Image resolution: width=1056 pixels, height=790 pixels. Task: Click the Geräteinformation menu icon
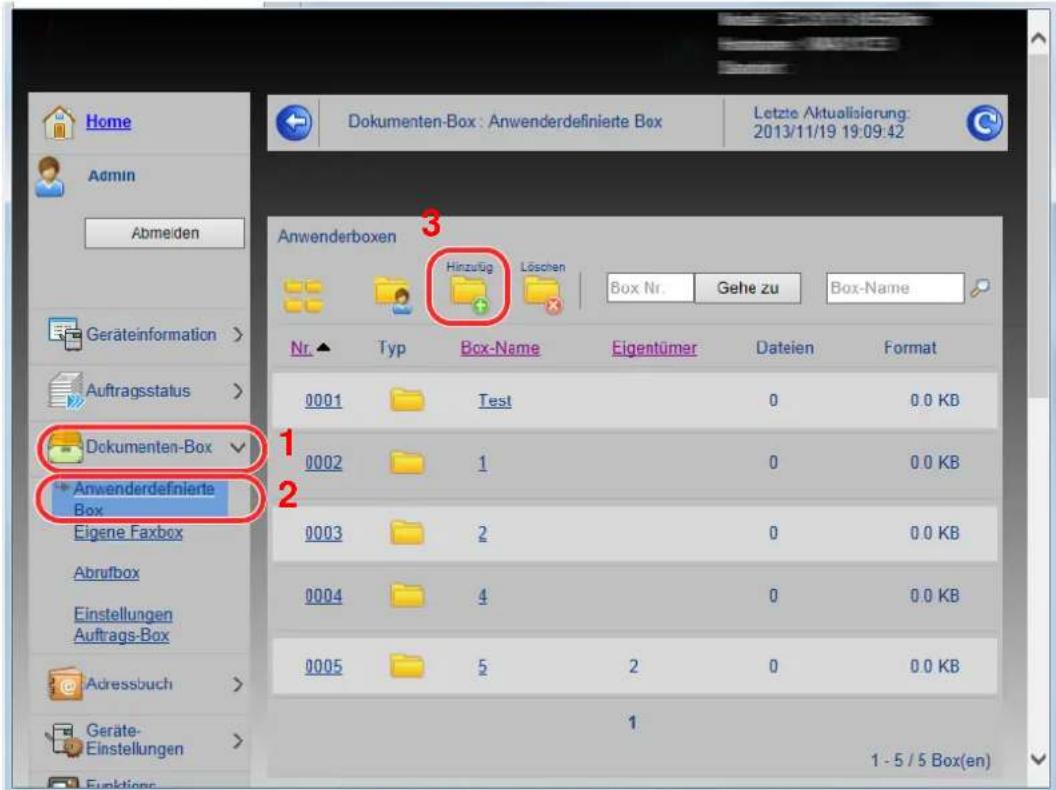coord(65,334)
